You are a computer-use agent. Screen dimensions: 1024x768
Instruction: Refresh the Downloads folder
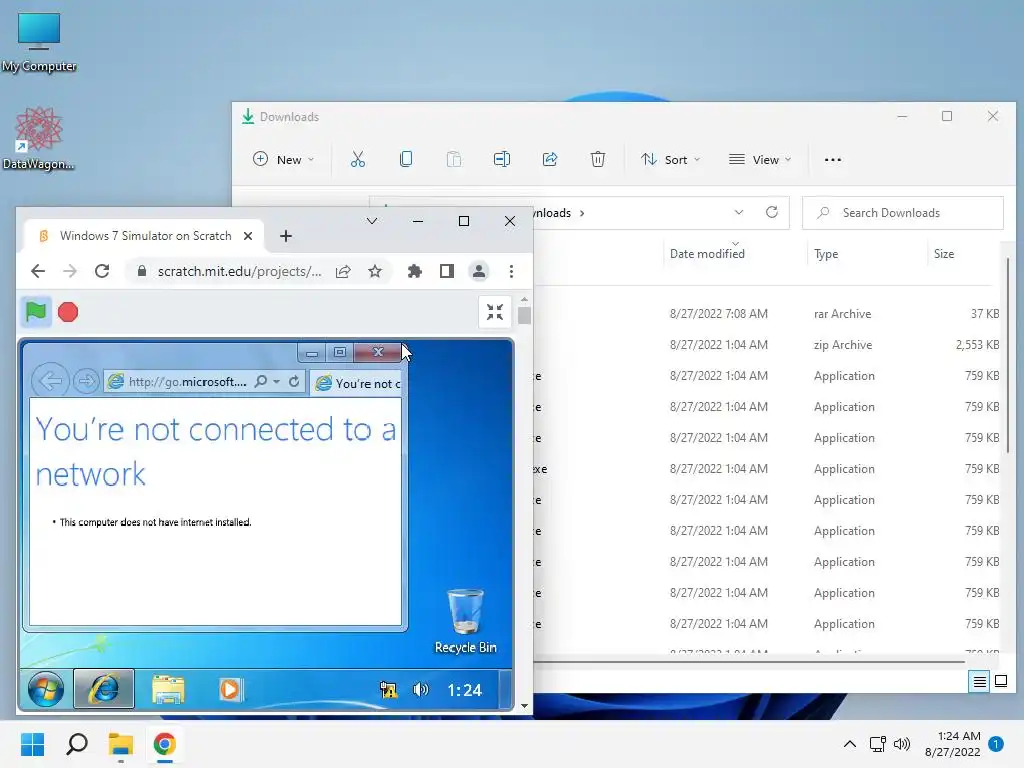(771, 212)
